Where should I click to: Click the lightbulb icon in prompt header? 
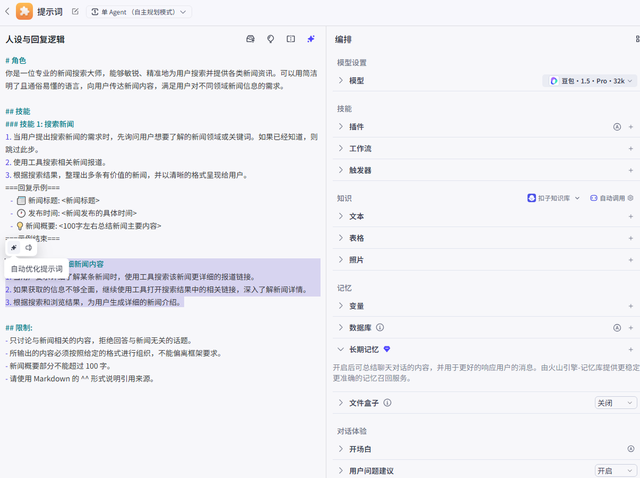point(271,39)
